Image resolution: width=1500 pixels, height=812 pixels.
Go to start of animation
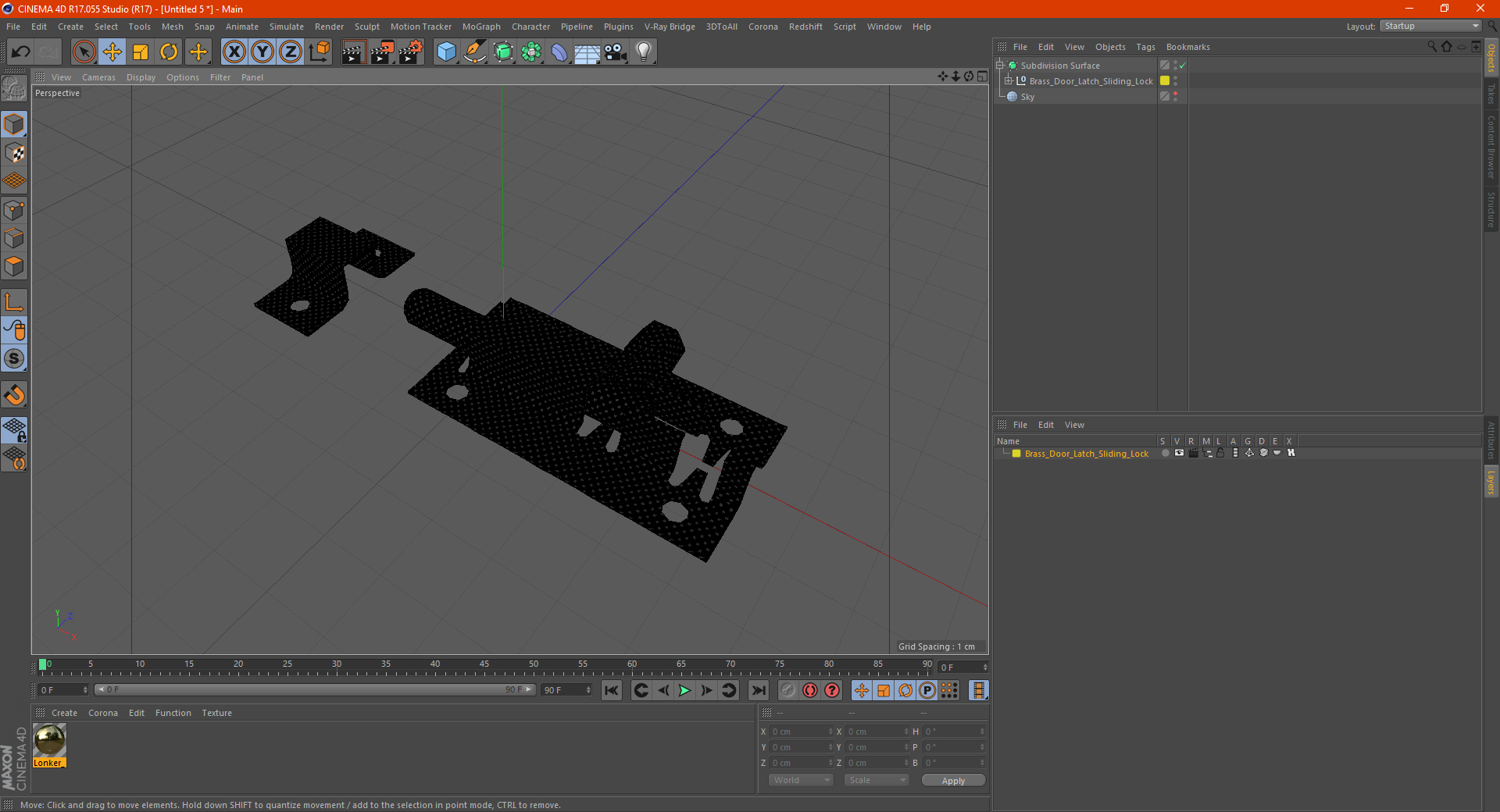[x=612, y=690]
